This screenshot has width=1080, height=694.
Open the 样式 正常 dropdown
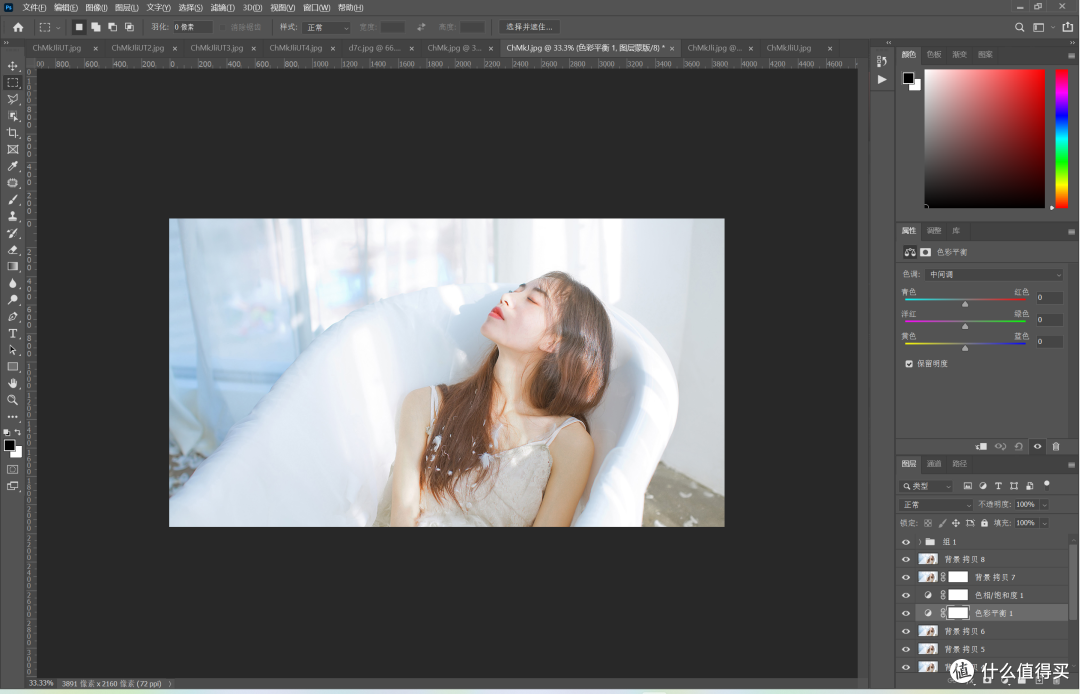pos(326,28)
